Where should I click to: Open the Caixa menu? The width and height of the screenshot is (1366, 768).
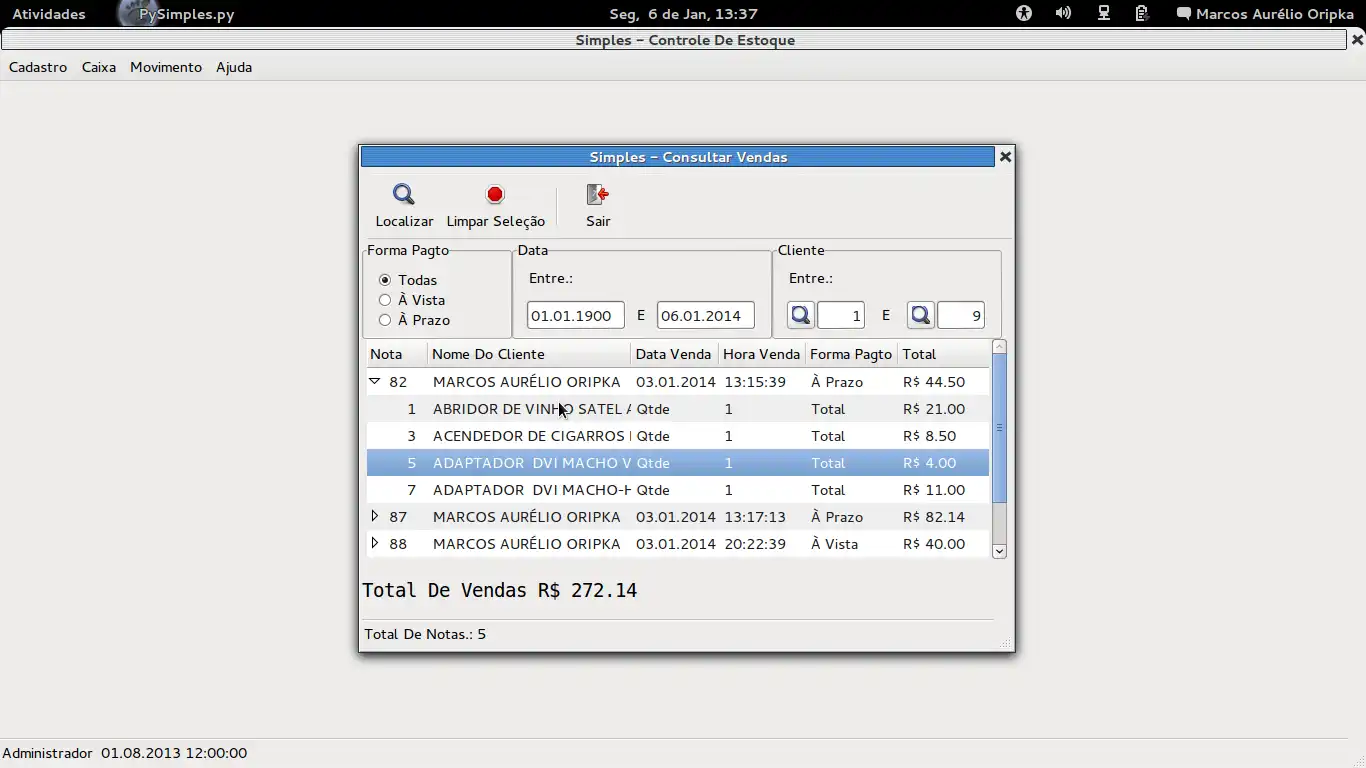pyautogui.click(x=99, y=67)
